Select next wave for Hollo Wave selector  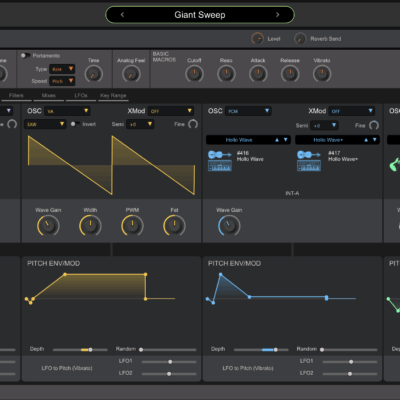point(286,140)
